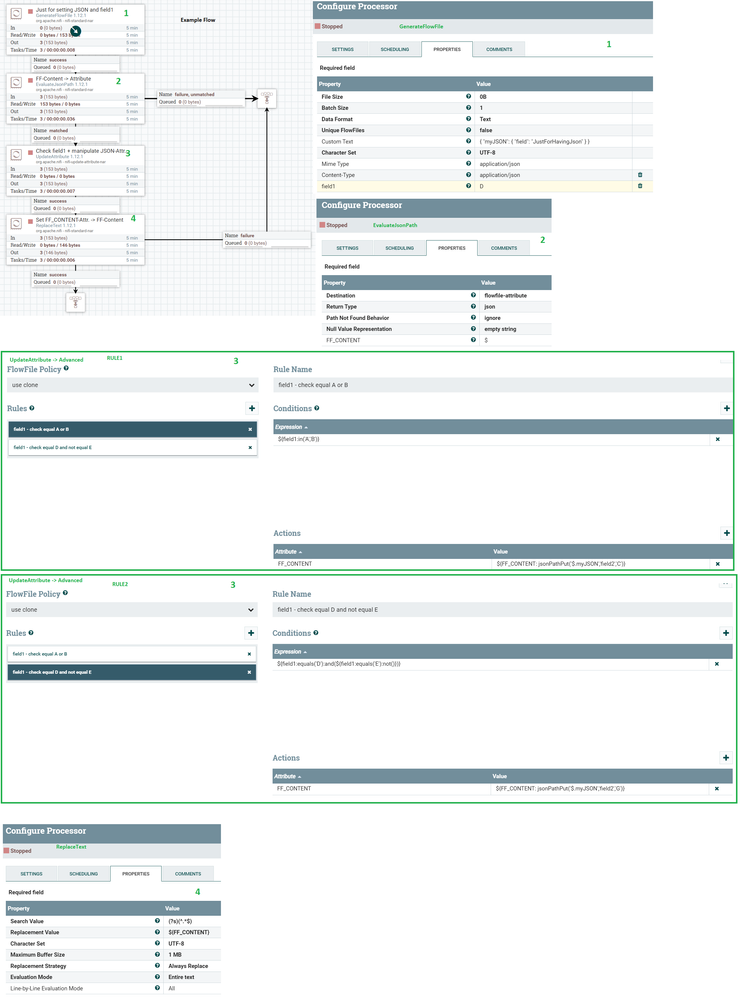This screenshot has height=999, width=743.
Task: Delete the field1 property via trash icon
Action: (x=640, y=186)
